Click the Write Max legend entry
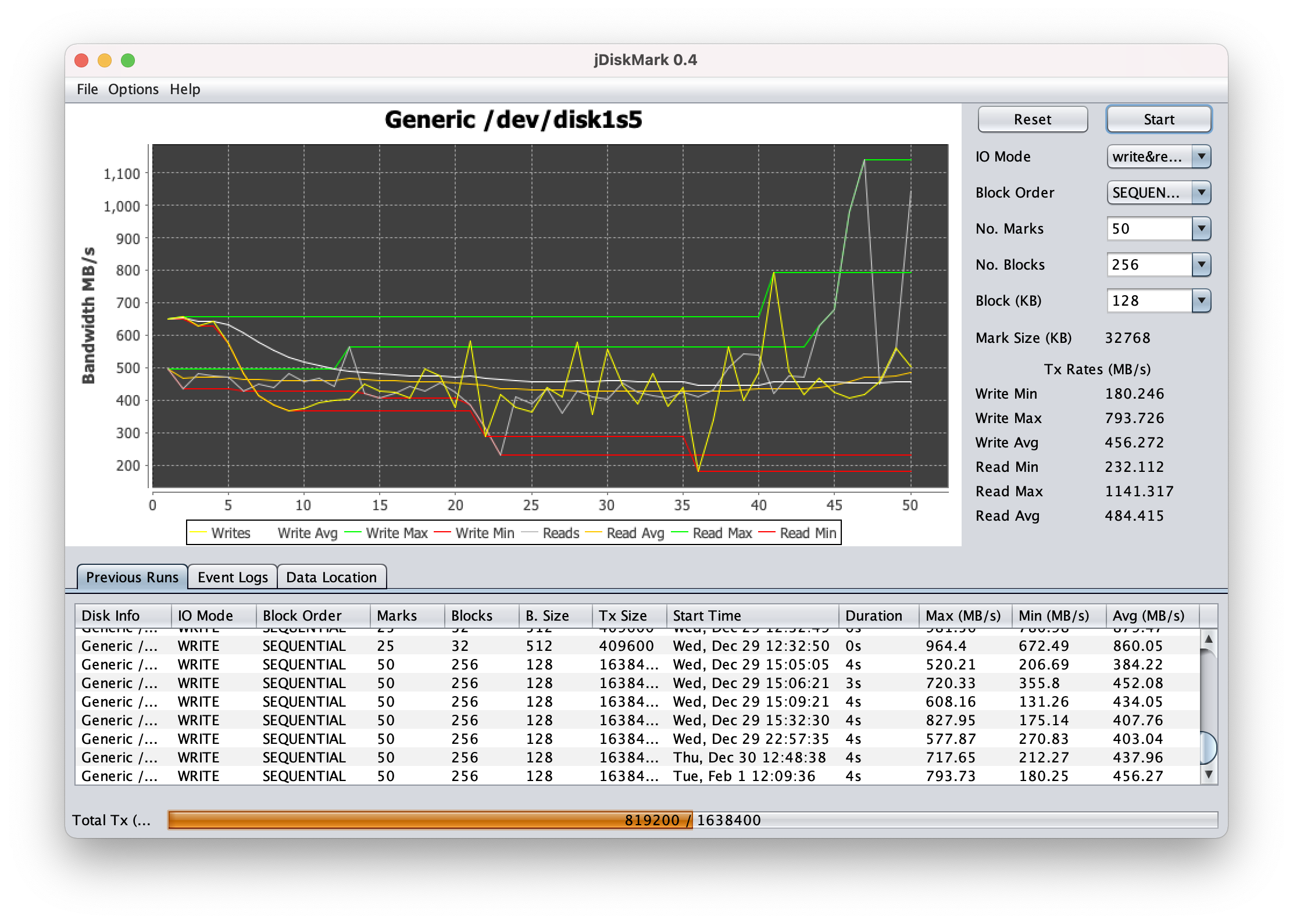1293x924 pixels. 387,533
